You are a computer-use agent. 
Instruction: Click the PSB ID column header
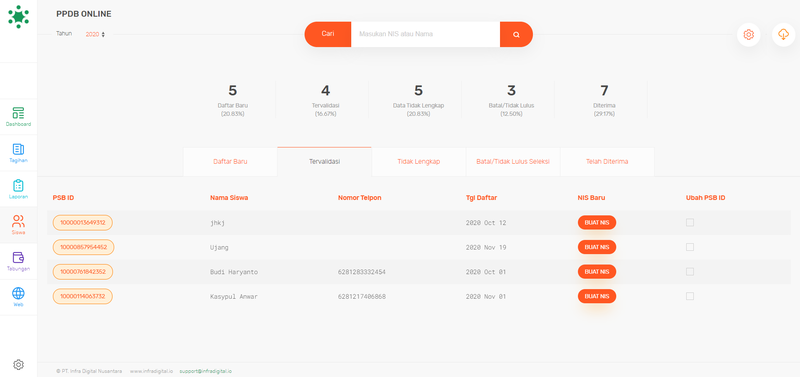pos(63,197)
